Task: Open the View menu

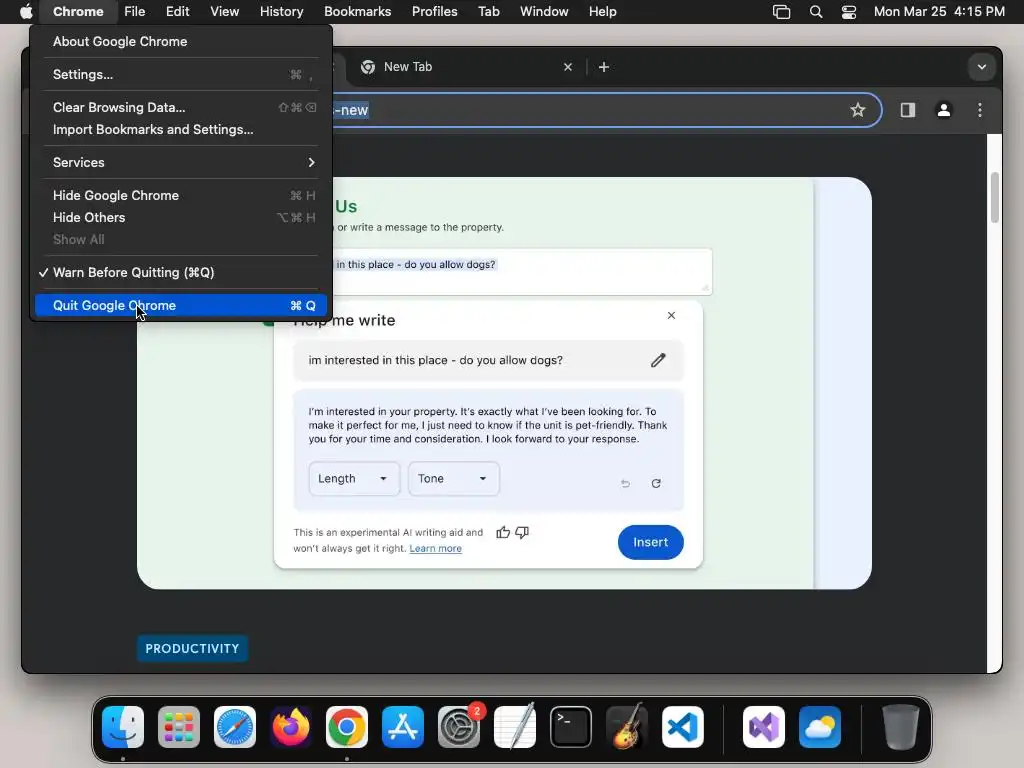Action: click(x=224, y=11)
